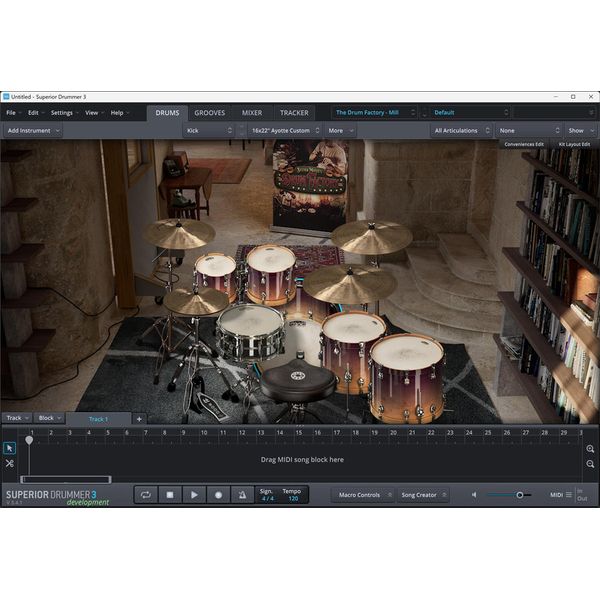The image size is (600, 600).
Task: Switch to the MIXER tab
Action: (x=252, y=113)
